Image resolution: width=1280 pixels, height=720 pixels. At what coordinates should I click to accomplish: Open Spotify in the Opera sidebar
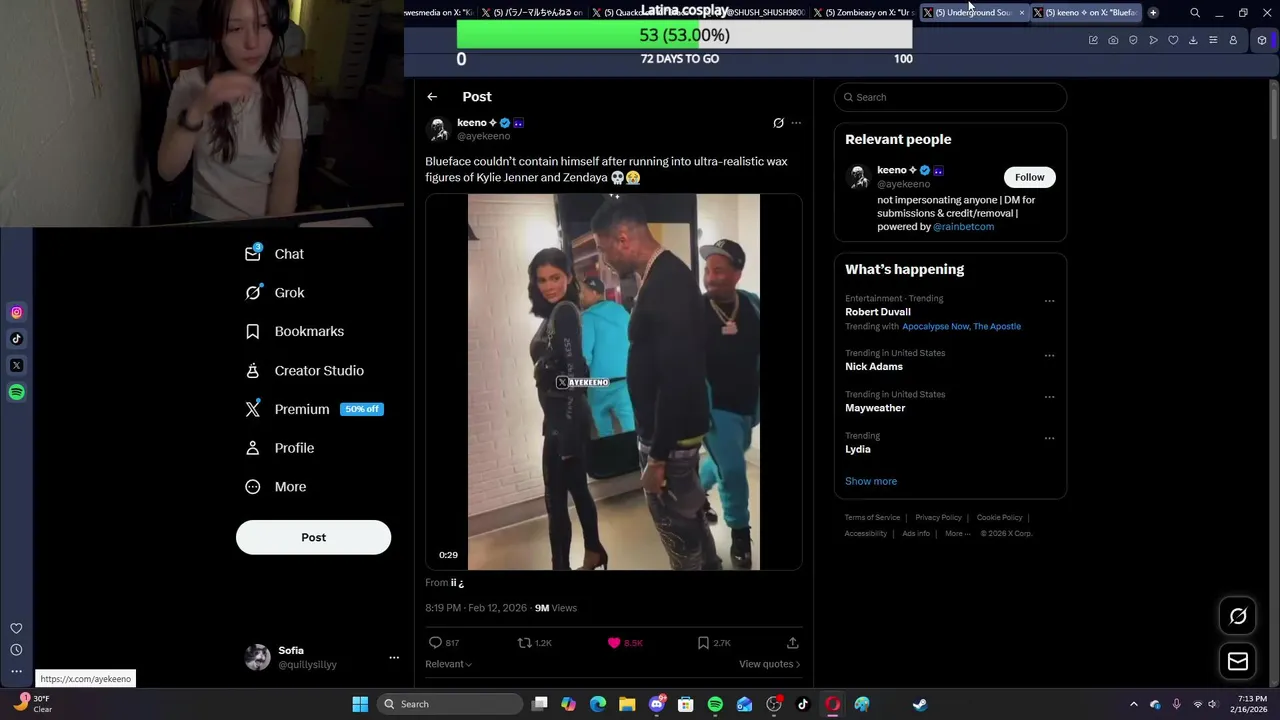tap(16, 392)
